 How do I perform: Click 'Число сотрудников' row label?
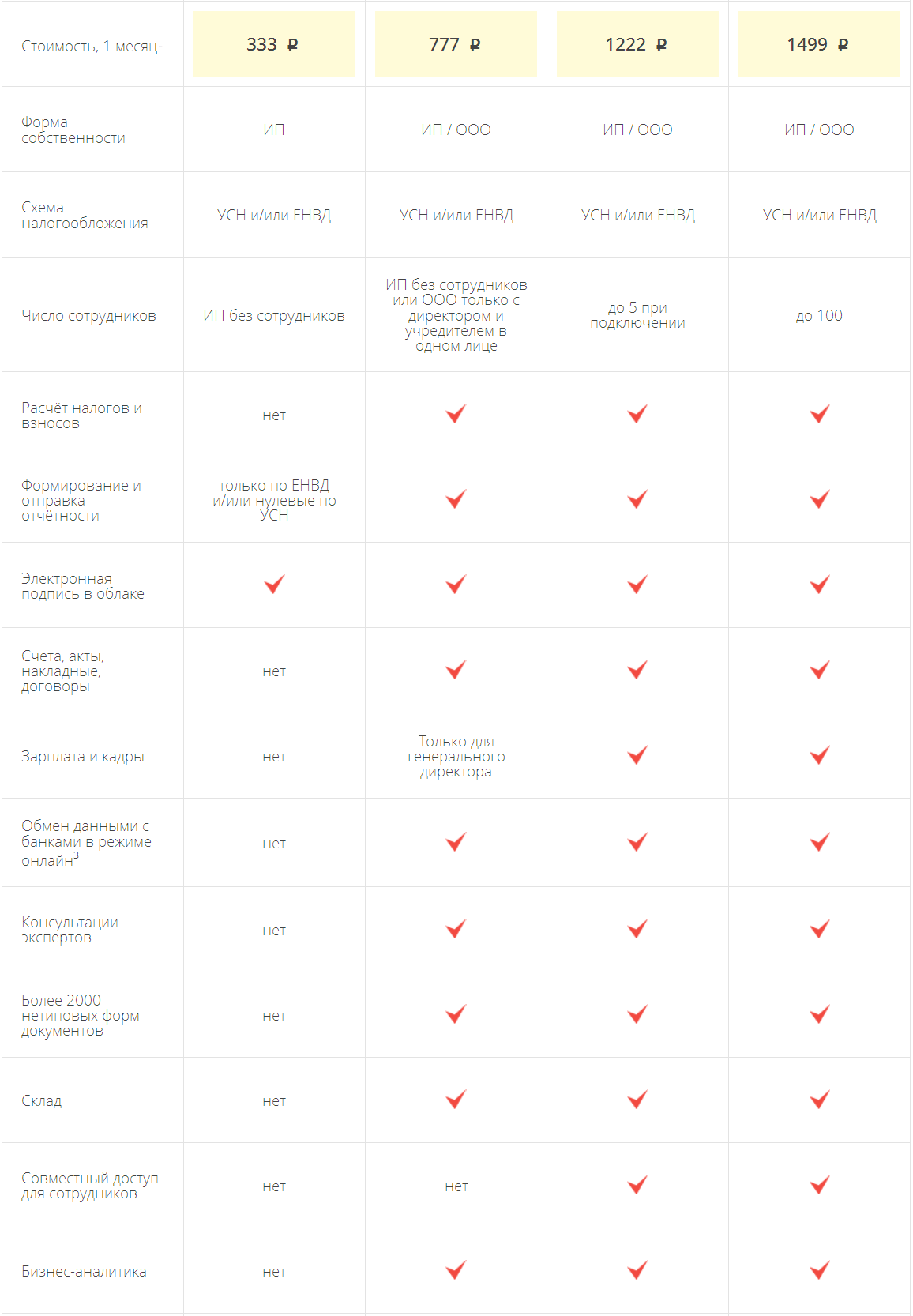point(88,316)
